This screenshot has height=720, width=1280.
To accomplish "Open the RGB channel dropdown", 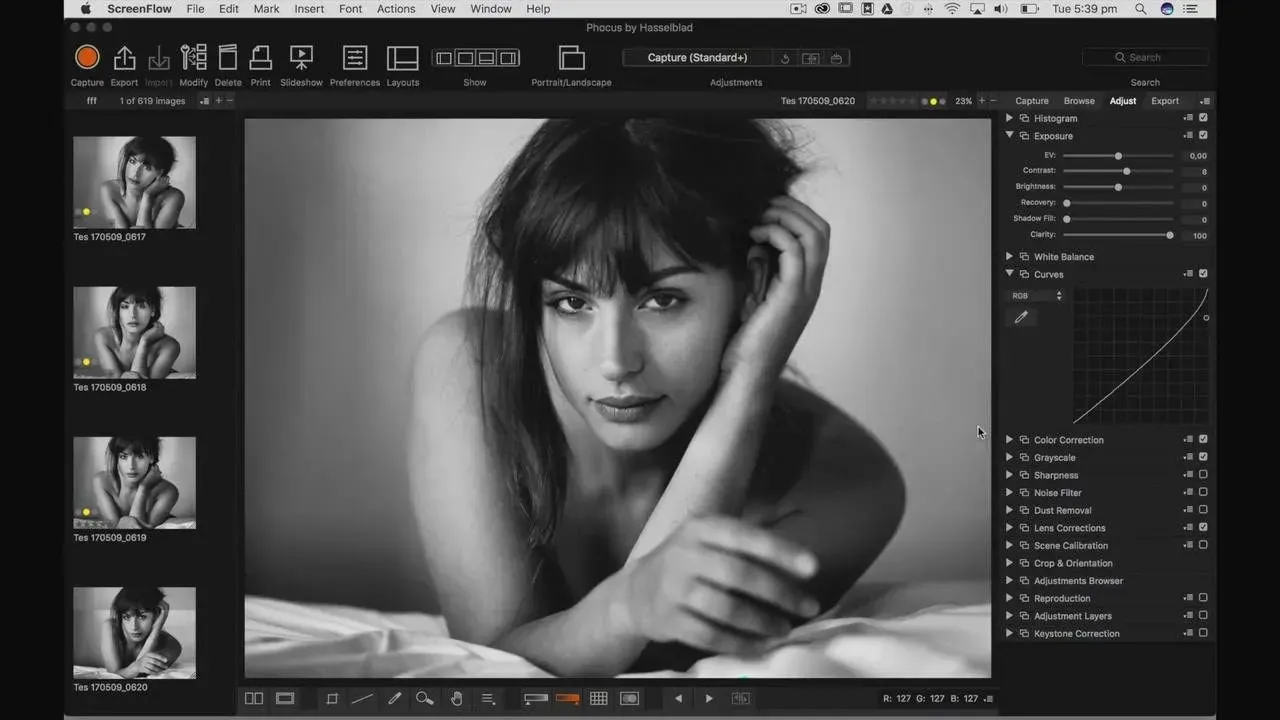I will 1037,296.
